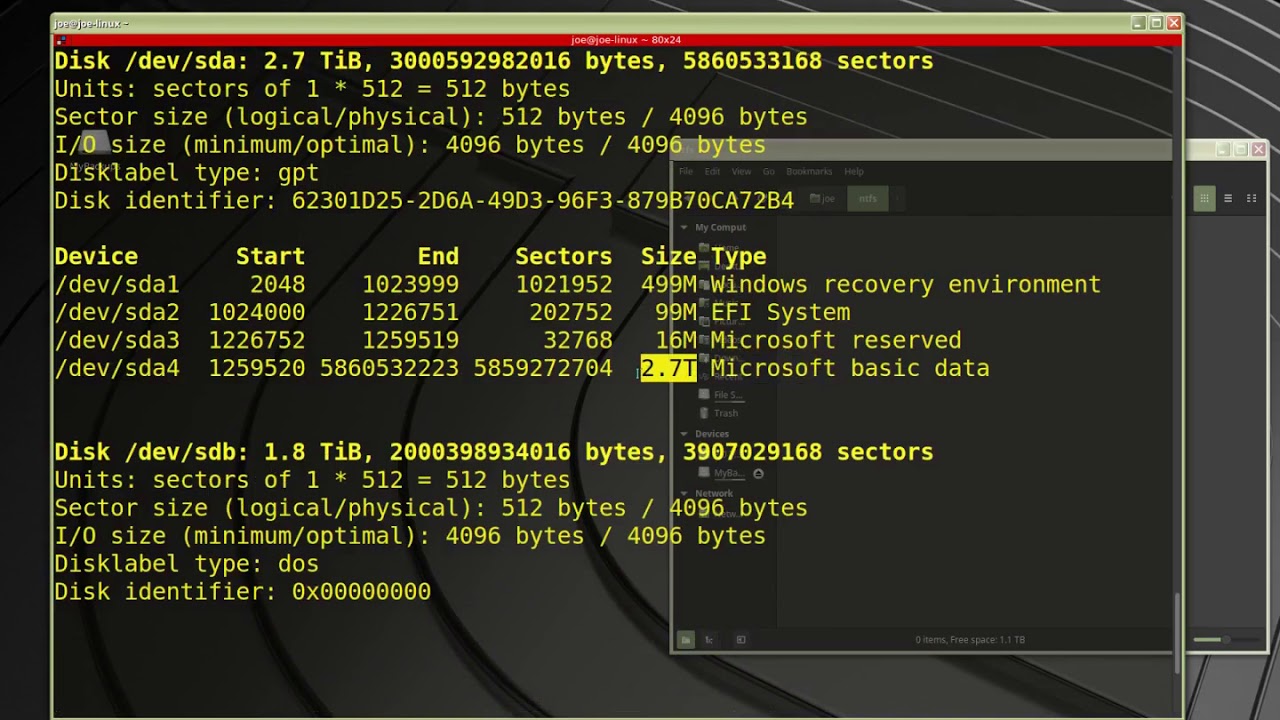The height and width of the screenshot is (720, 1280).
Task: Click the /dev/sda2 device entry
Action: coord(117,313)
